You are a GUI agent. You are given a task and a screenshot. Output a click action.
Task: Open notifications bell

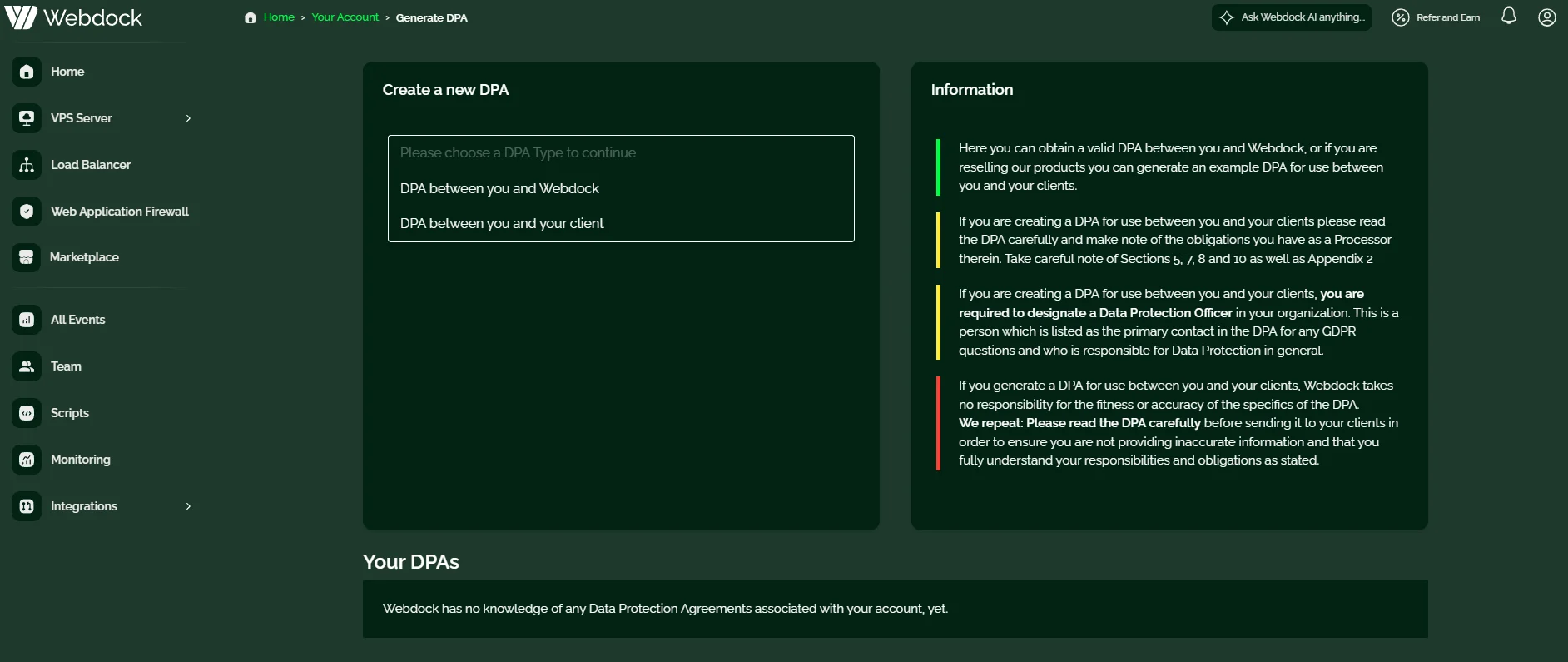1509,17
